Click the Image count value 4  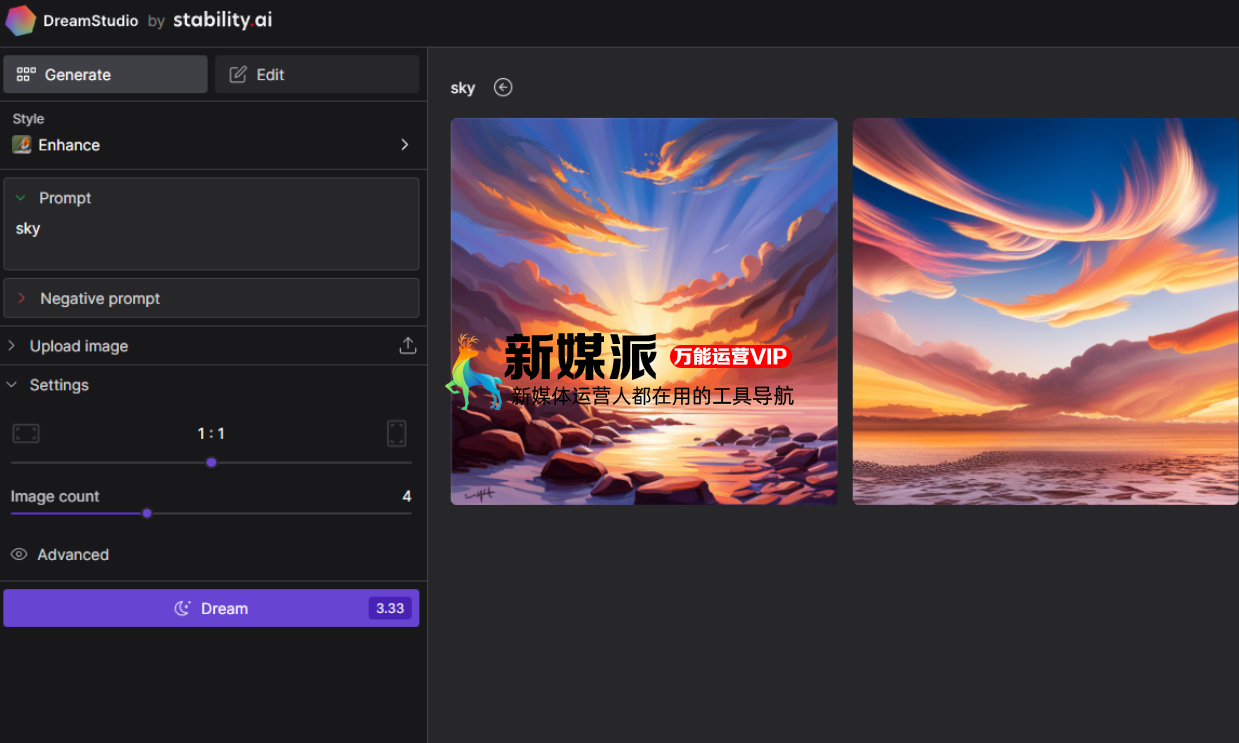pyautogui.click(x=406, y=496)
